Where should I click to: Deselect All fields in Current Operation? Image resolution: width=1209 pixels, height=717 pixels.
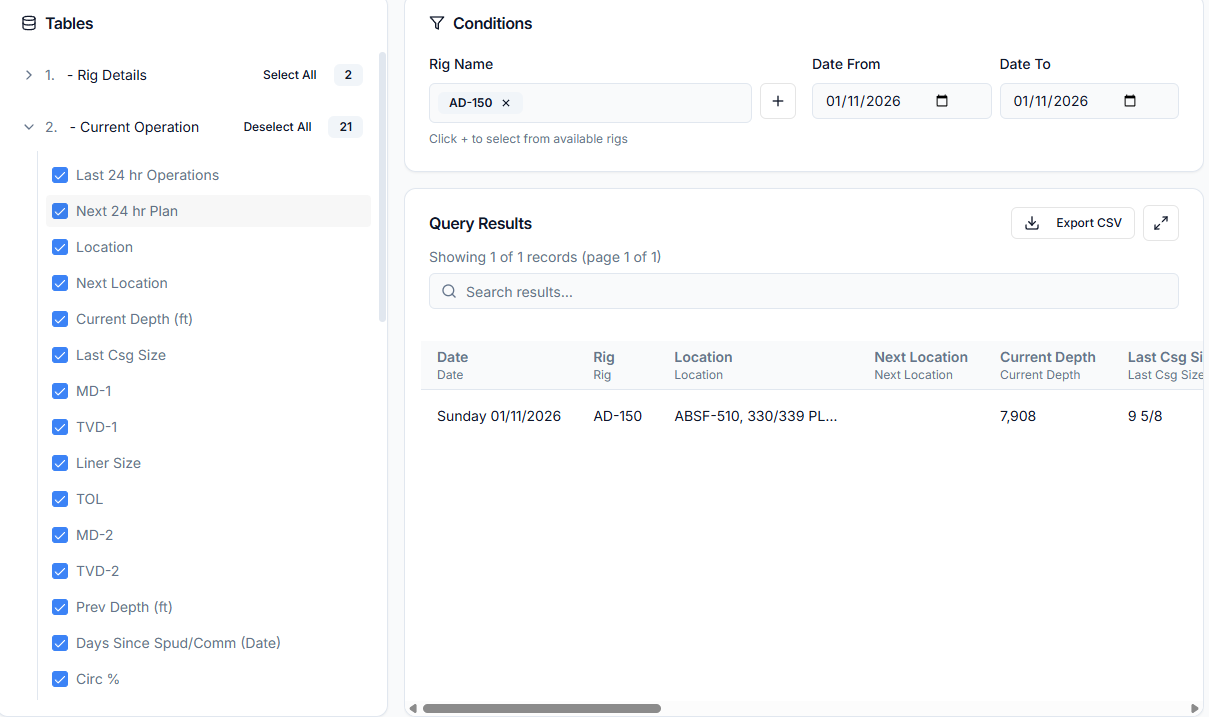tap(277, 127)
